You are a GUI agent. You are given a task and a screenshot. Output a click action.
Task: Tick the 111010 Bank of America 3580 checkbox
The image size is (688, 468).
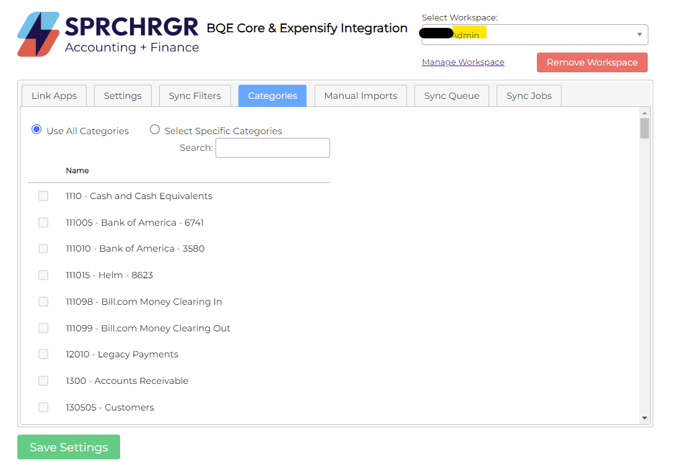pyautogui.click(x=43, y=249)
